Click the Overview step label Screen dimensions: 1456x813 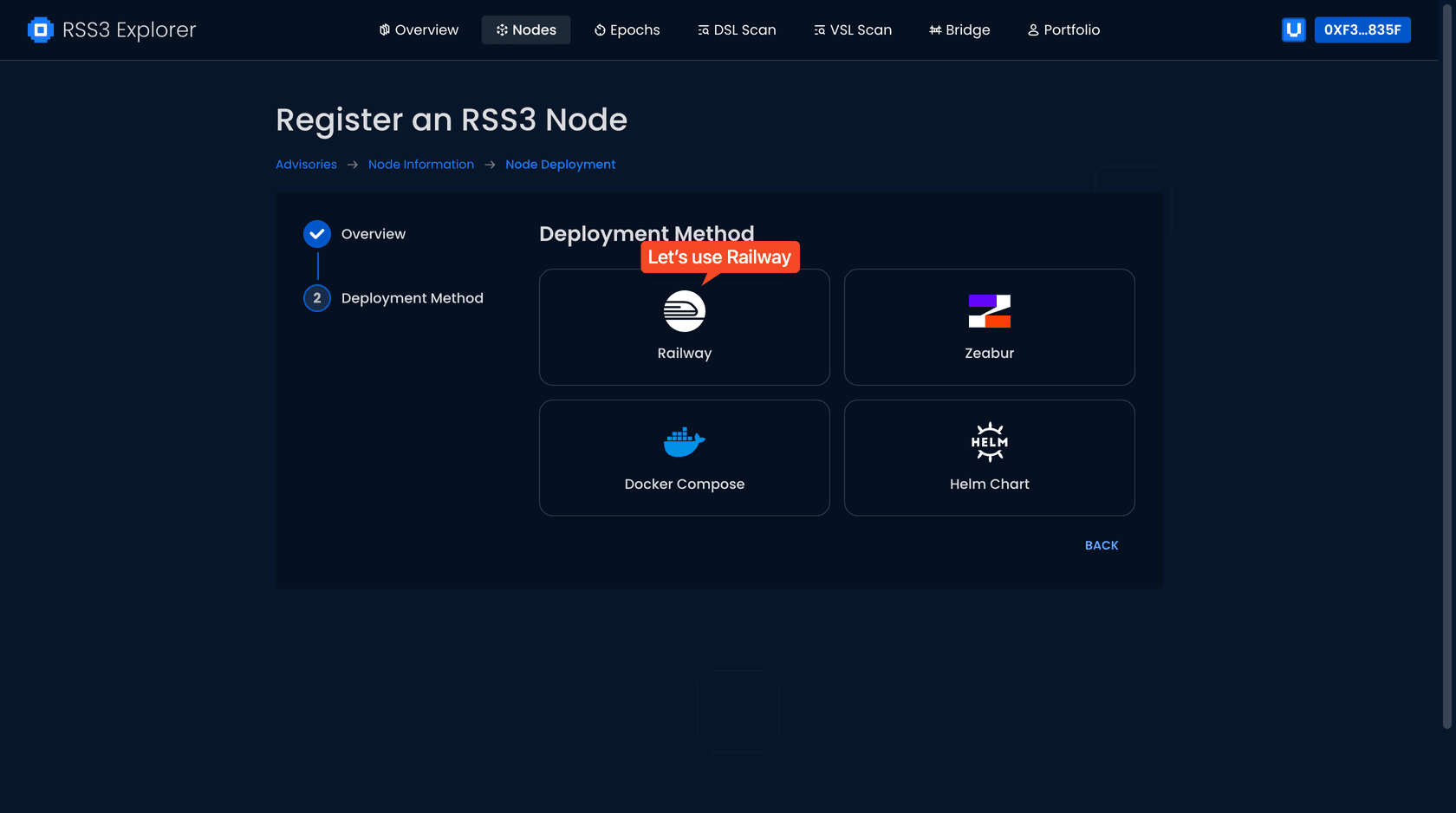(374, 234)
